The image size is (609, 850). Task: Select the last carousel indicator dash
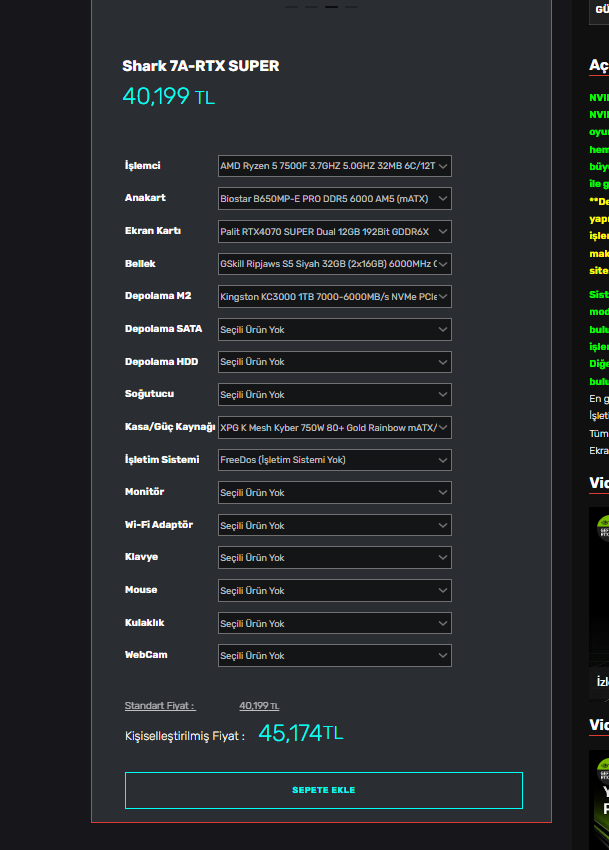point(351,7)
